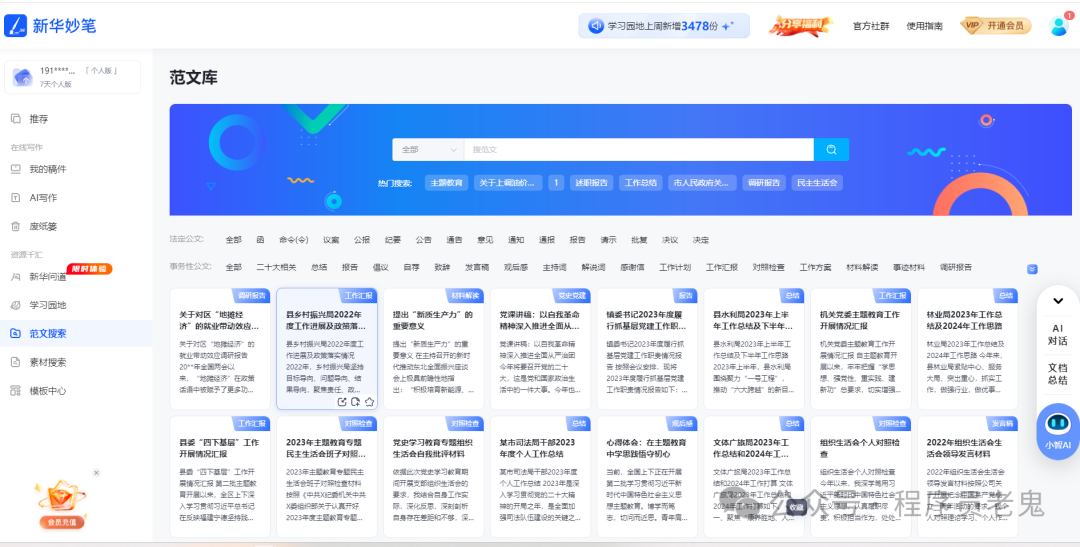1080x547 pixels.
Task: Open the user avatar with notification badge
Action: (1059, 25)
